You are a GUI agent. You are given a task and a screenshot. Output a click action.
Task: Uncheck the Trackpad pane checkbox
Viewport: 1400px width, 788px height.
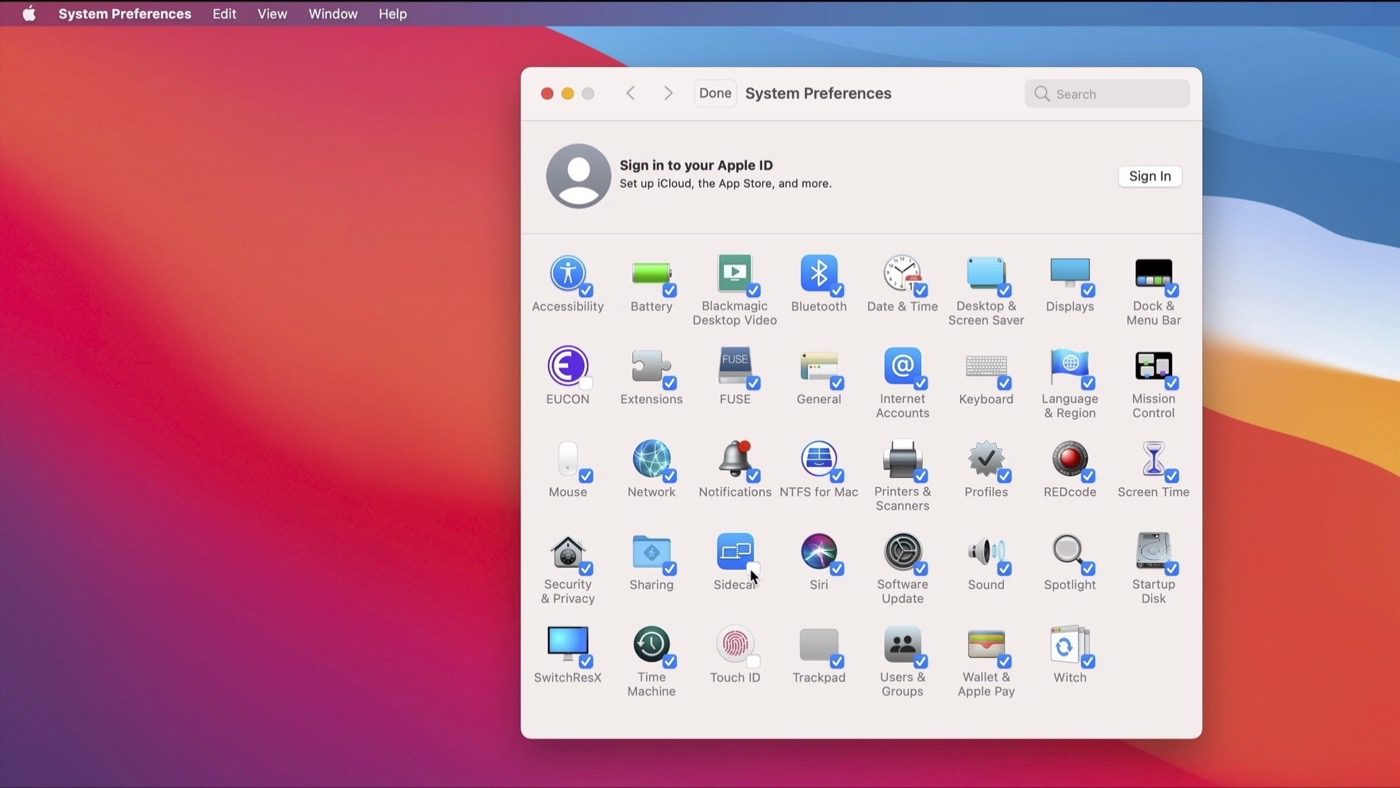837,661
